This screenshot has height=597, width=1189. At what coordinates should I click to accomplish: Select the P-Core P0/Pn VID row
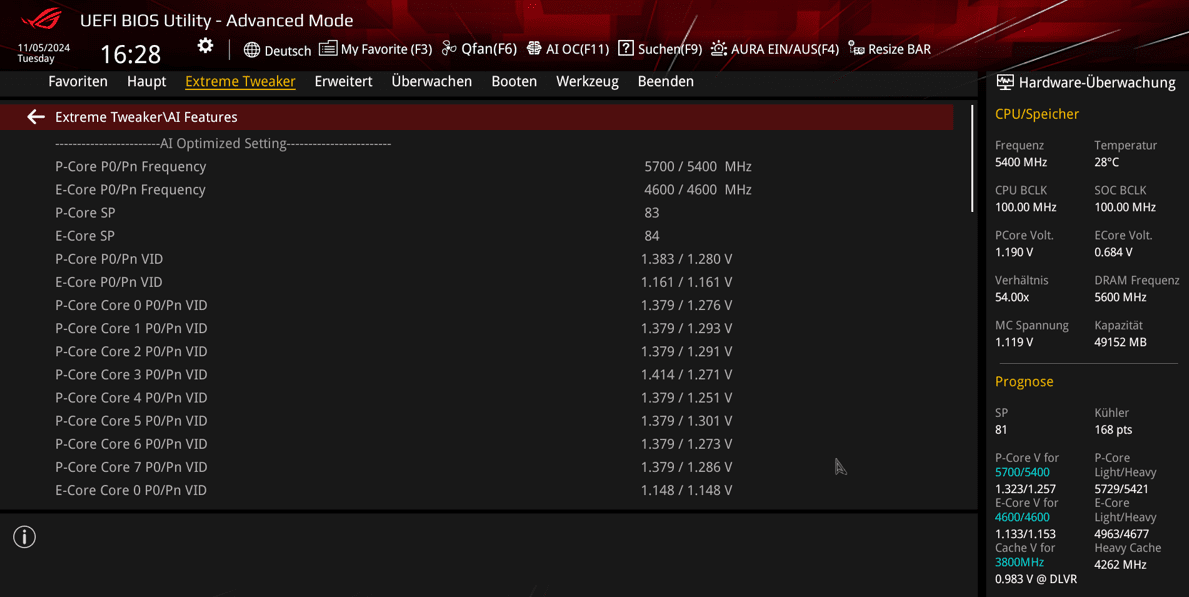coord(476,259)
